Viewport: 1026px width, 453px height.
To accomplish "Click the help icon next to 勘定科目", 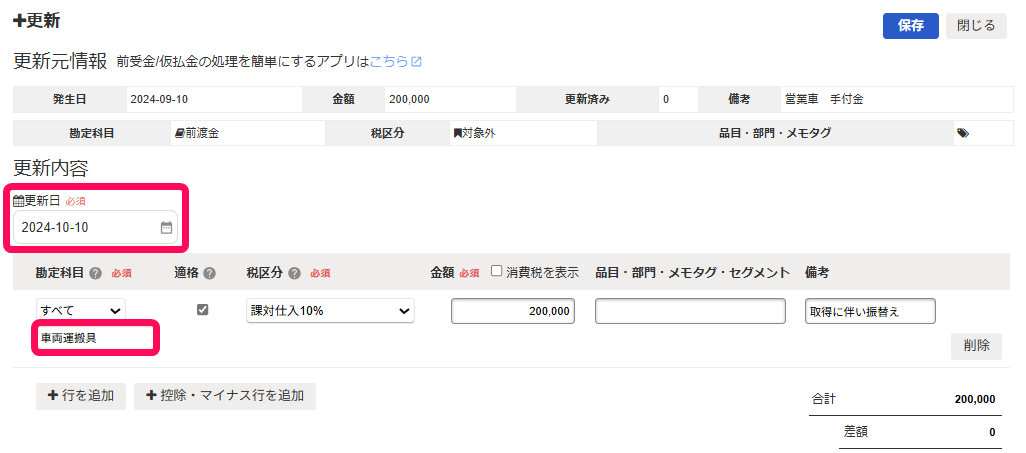I will [96, 273].
